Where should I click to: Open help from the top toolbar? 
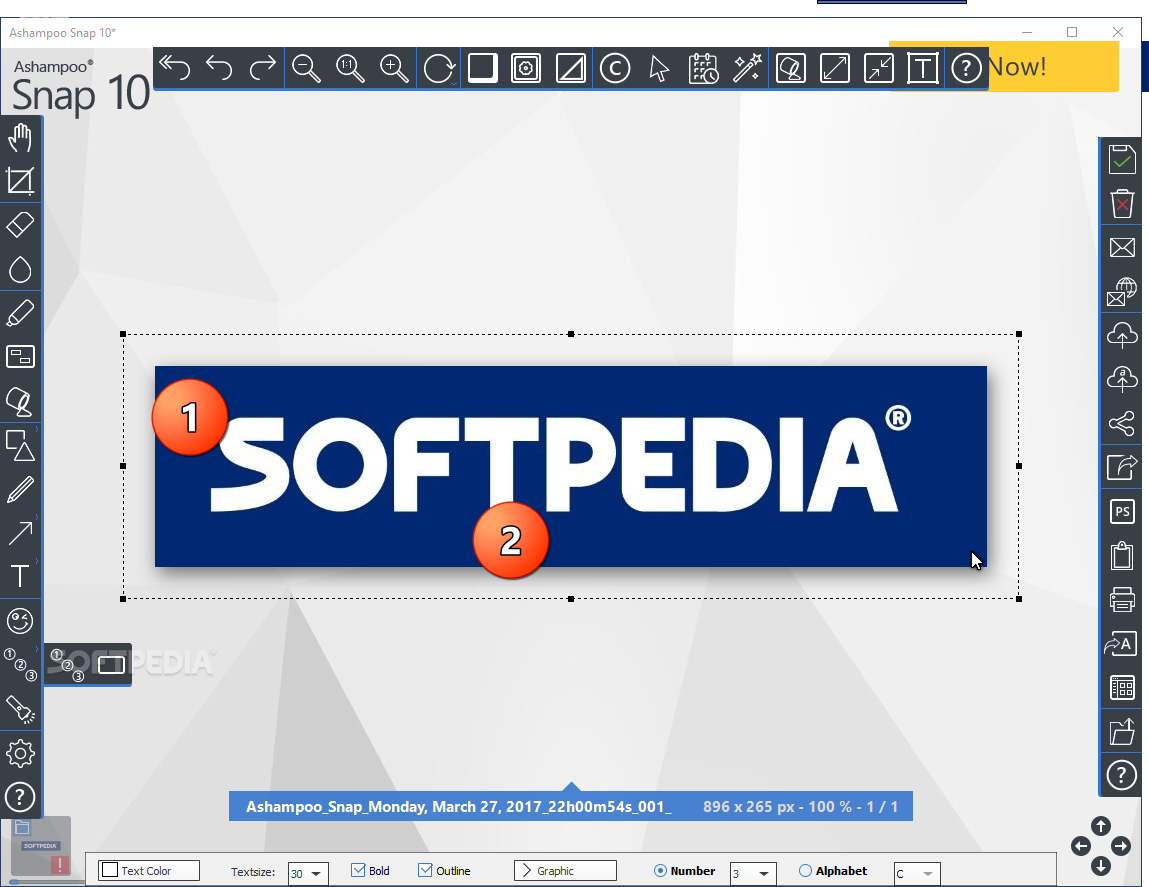pos(967,68)
